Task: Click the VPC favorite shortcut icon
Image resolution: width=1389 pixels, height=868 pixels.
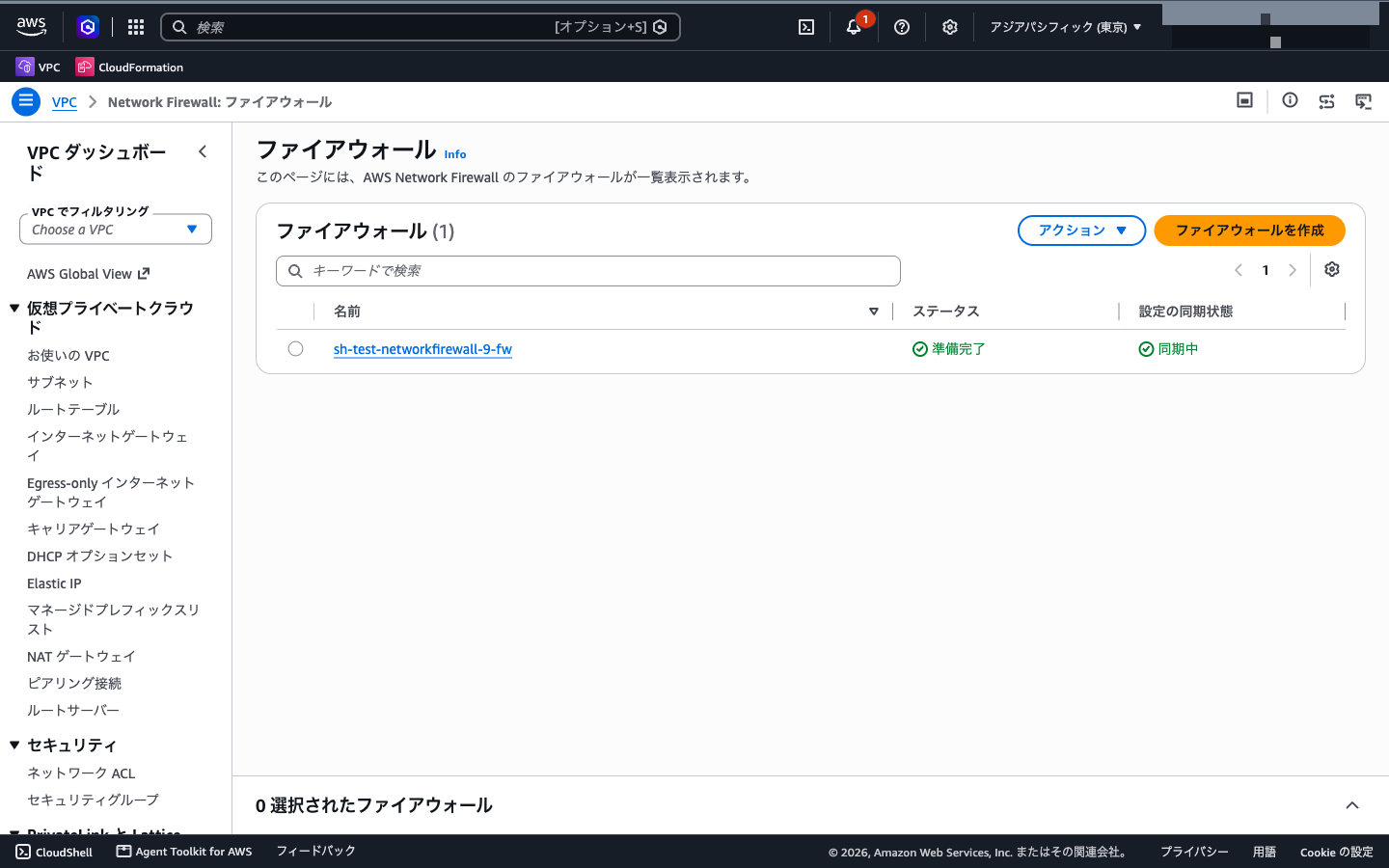Action: click(x=38, y=67)
